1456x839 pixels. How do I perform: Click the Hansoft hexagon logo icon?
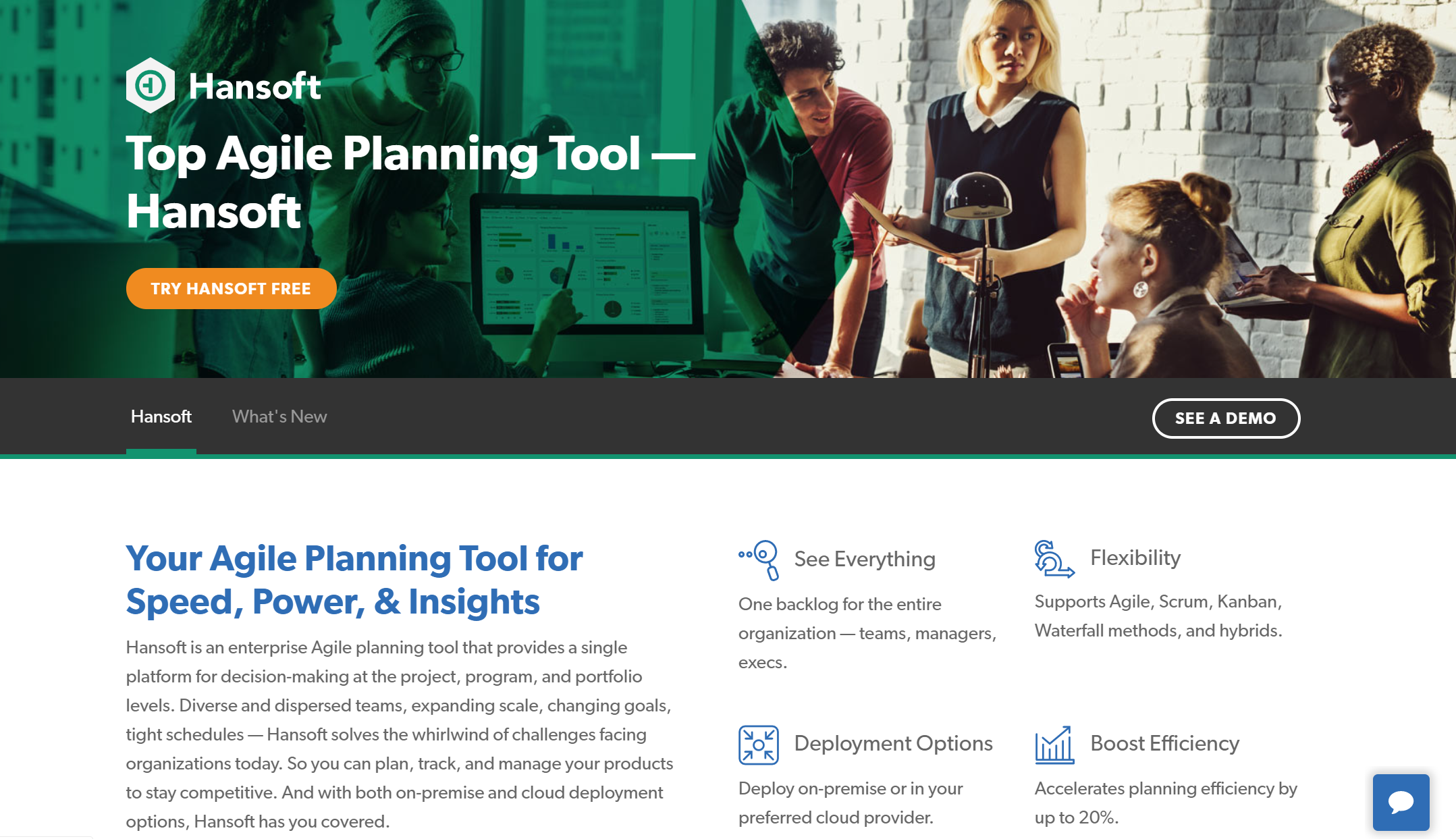pos(151,85)
